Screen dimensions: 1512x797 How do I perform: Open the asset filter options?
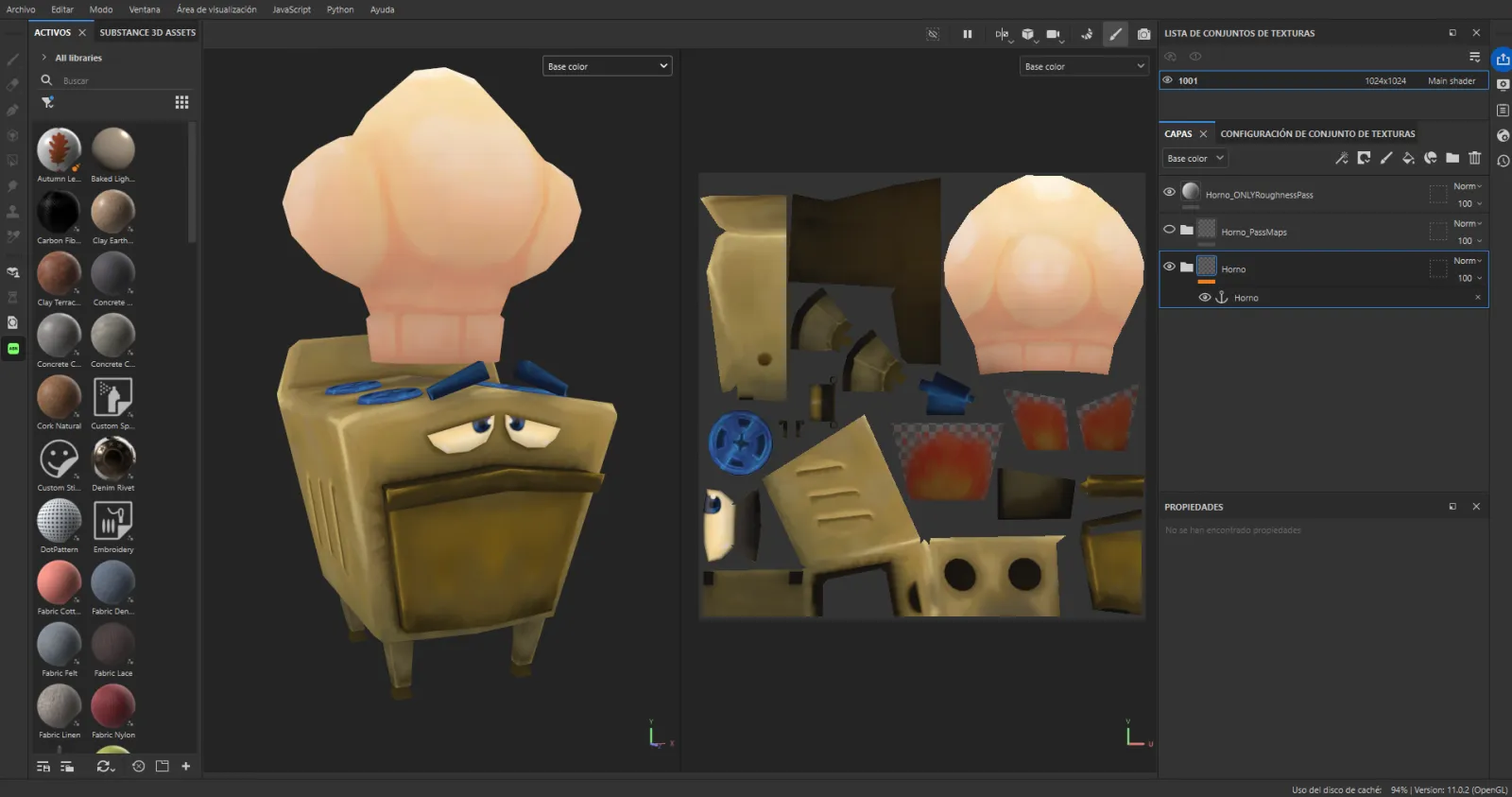tap(47, 102)
